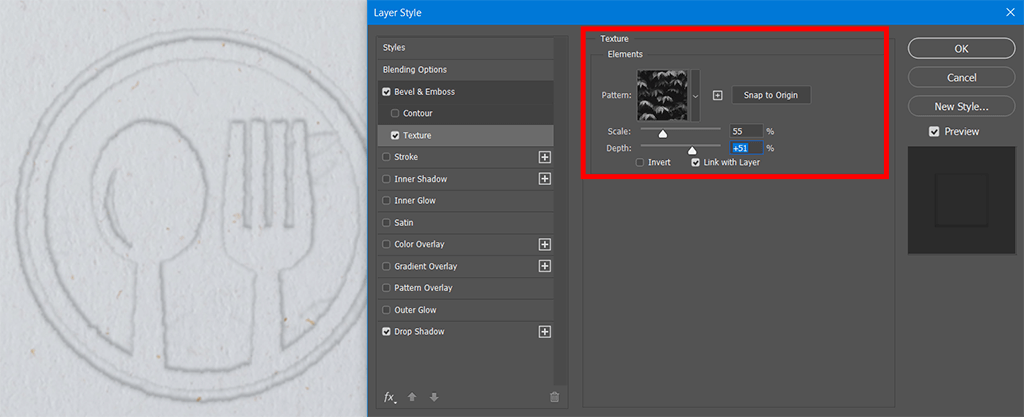
Task: Select the Drop Shadow row label
Action: (x=419, y=332)
